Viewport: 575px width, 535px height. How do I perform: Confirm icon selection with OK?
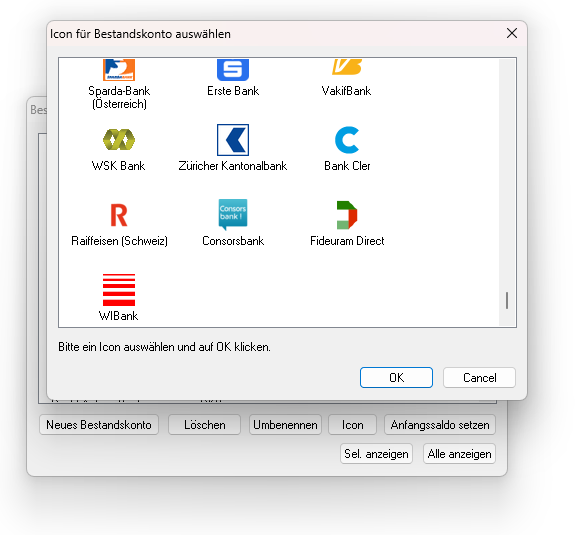click(396, 378)
